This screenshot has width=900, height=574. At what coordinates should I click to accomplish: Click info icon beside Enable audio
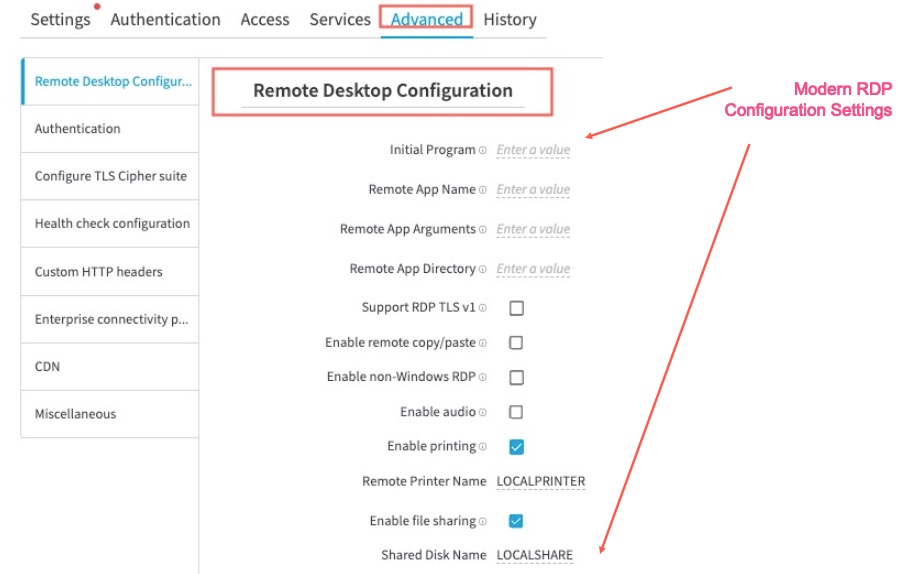pyautogui.click(x=483, y=413)
